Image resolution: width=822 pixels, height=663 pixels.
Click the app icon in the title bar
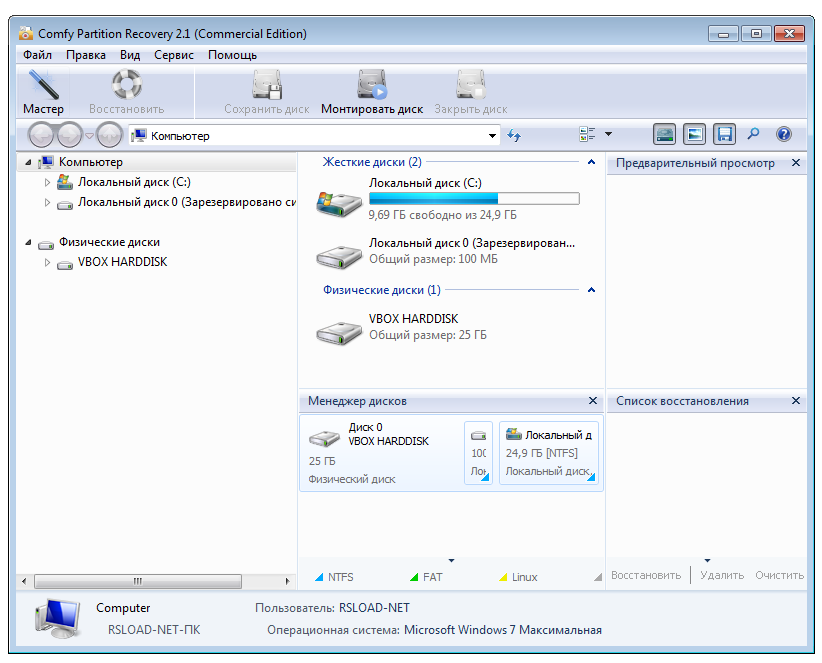pos(26,33)
